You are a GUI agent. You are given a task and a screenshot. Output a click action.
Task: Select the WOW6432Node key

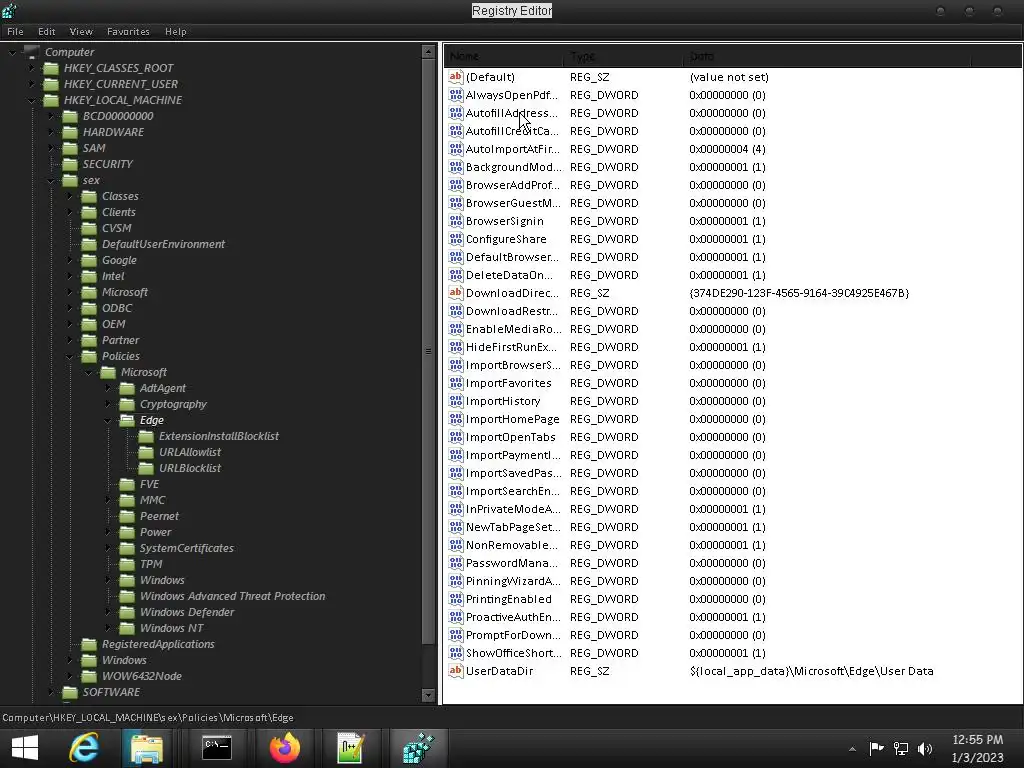click(x=141, y=676)
